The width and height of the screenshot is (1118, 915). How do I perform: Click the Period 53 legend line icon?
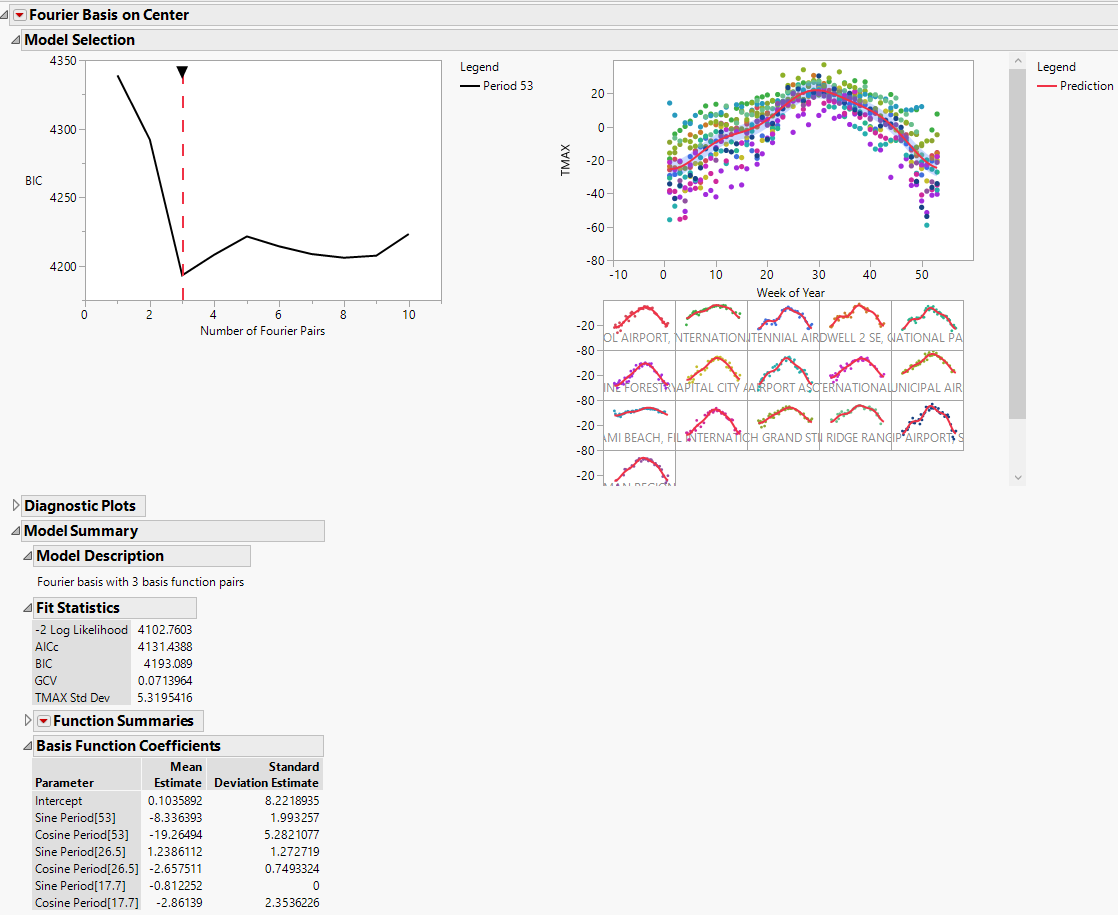(x=469, y=86)
